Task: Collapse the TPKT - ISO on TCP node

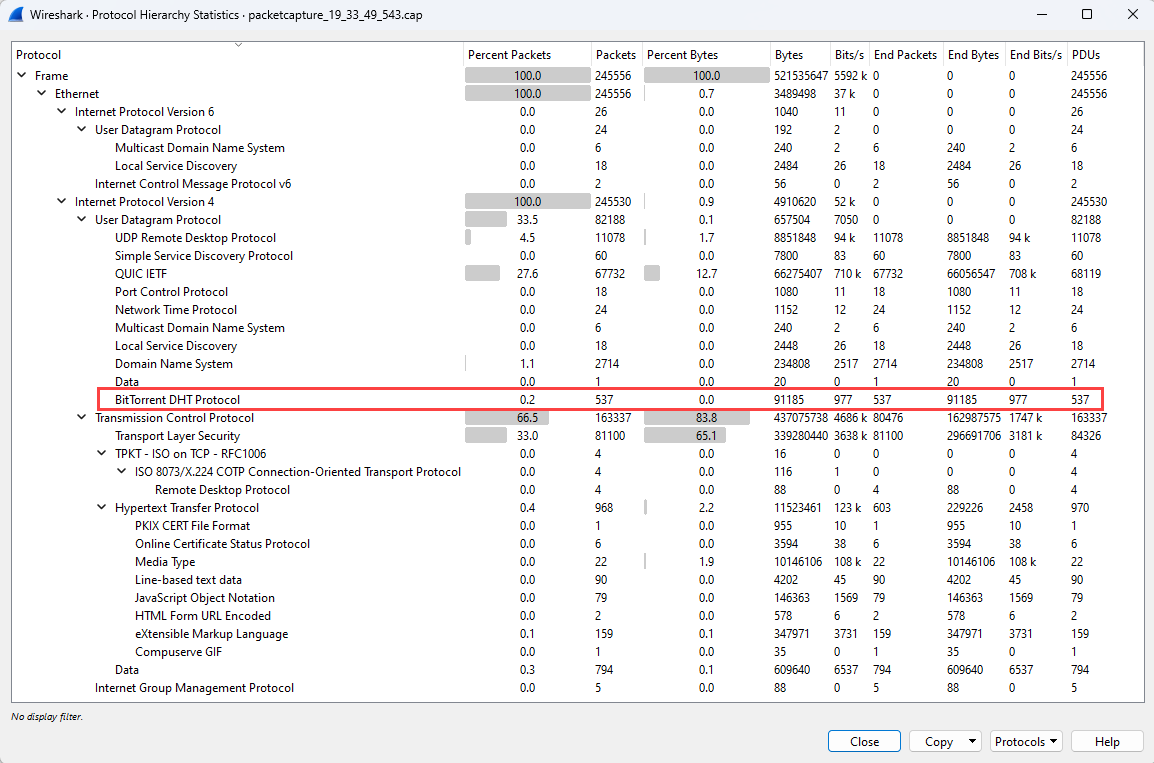Action: (x=100, y=453)
